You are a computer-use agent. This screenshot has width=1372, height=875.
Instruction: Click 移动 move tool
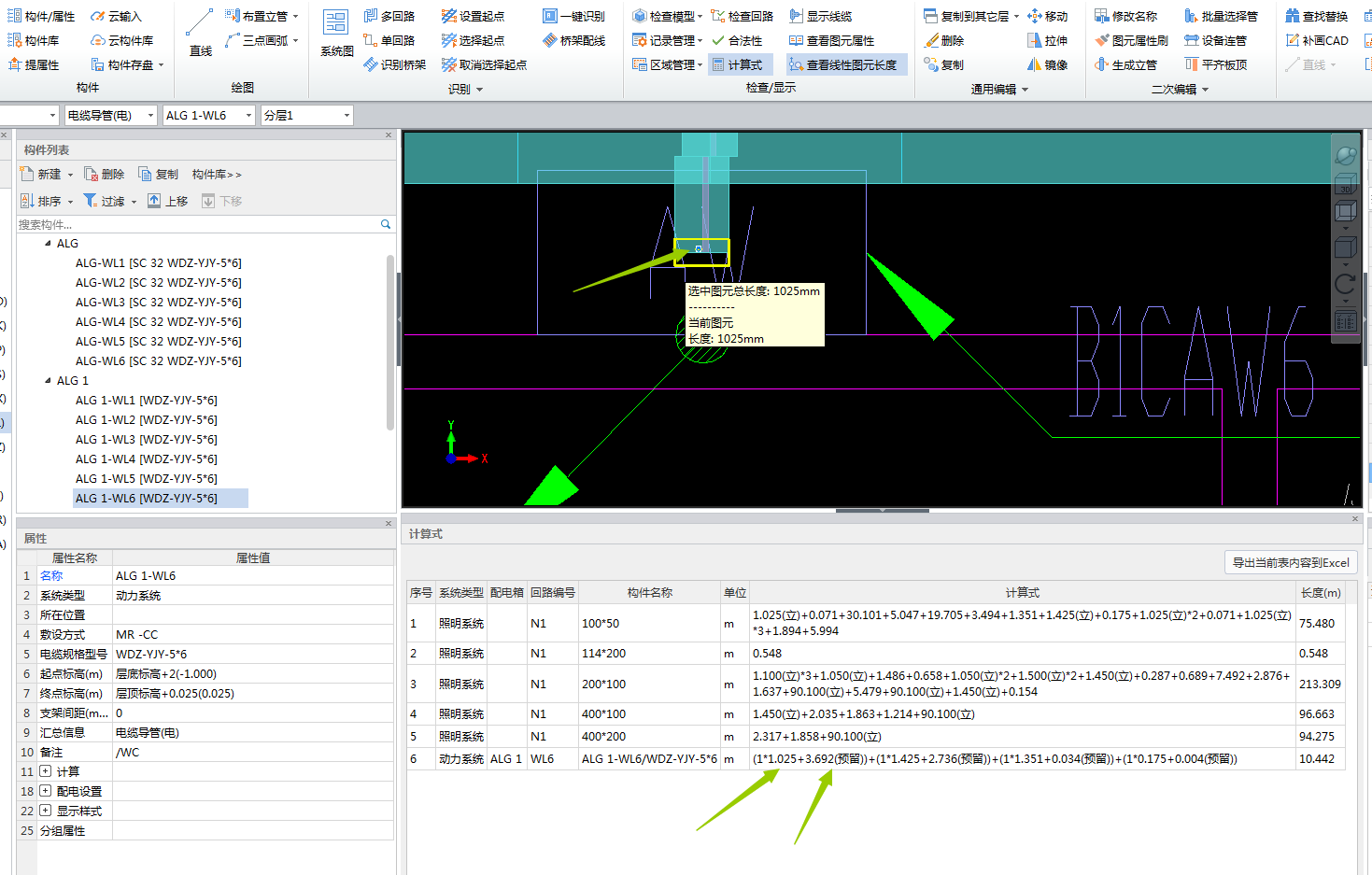[x=1048, y=16]
